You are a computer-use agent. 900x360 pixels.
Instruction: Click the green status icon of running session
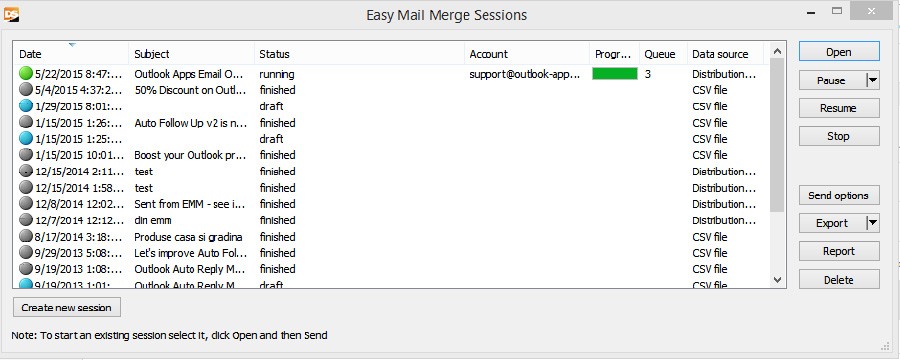point(26,73)
